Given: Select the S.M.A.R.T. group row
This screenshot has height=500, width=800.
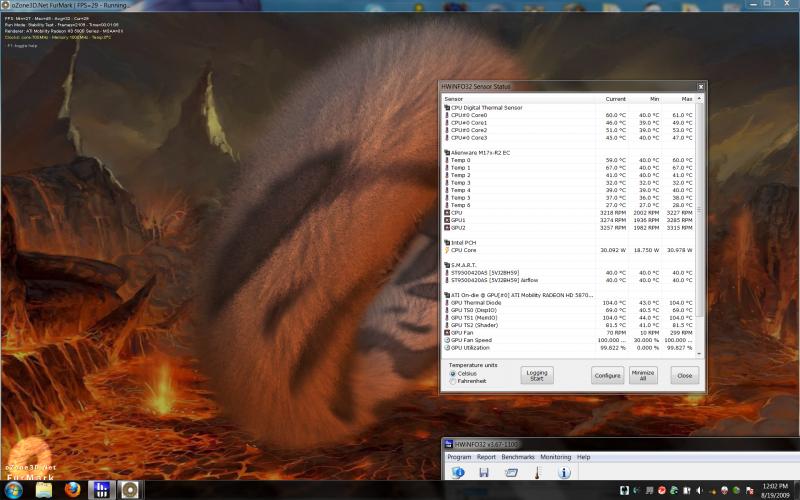Looking at the screenshot, I should (x=568, y=265).
